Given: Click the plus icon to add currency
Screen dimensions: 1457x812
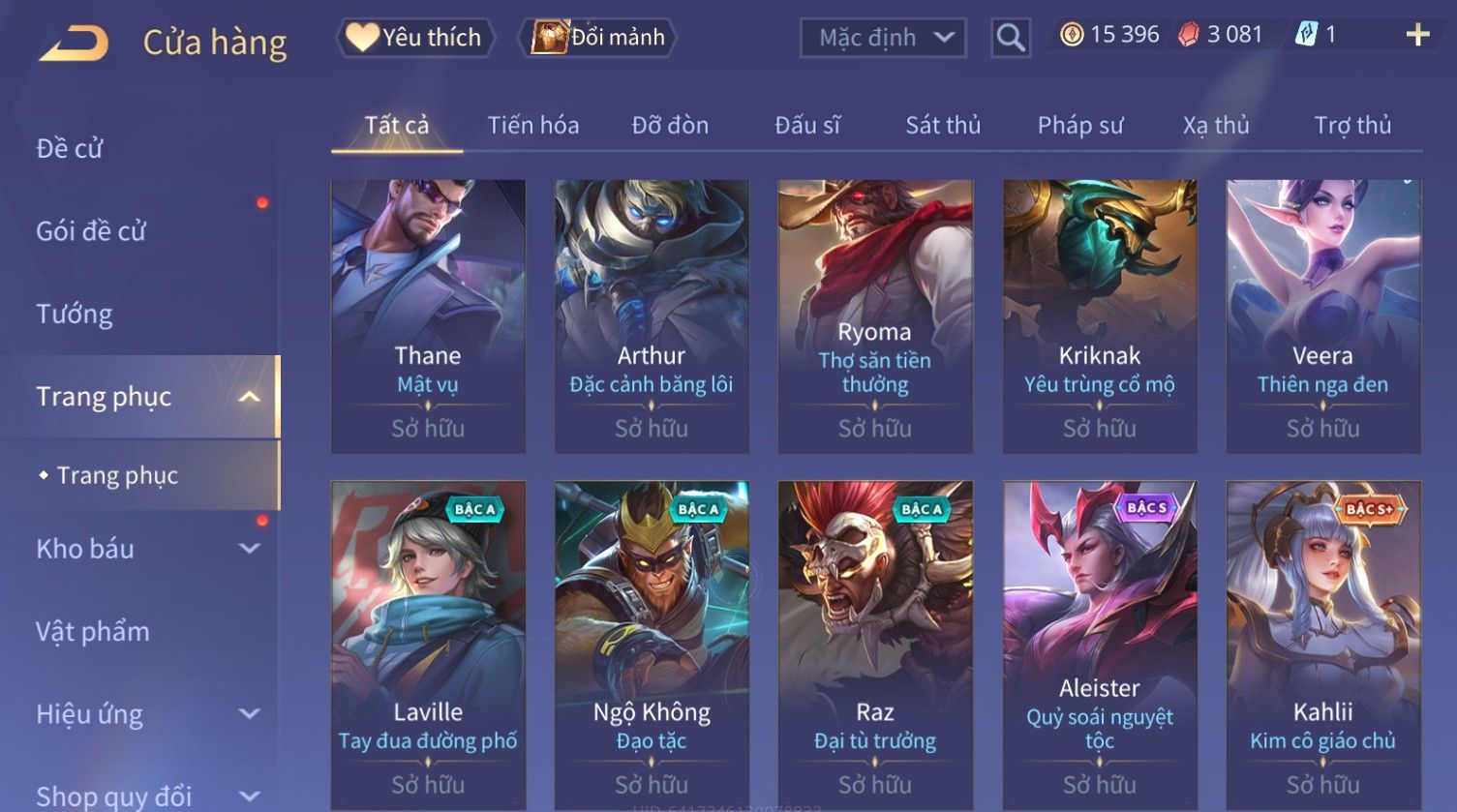Looking at the screenshot, I should coord(1417,36).
